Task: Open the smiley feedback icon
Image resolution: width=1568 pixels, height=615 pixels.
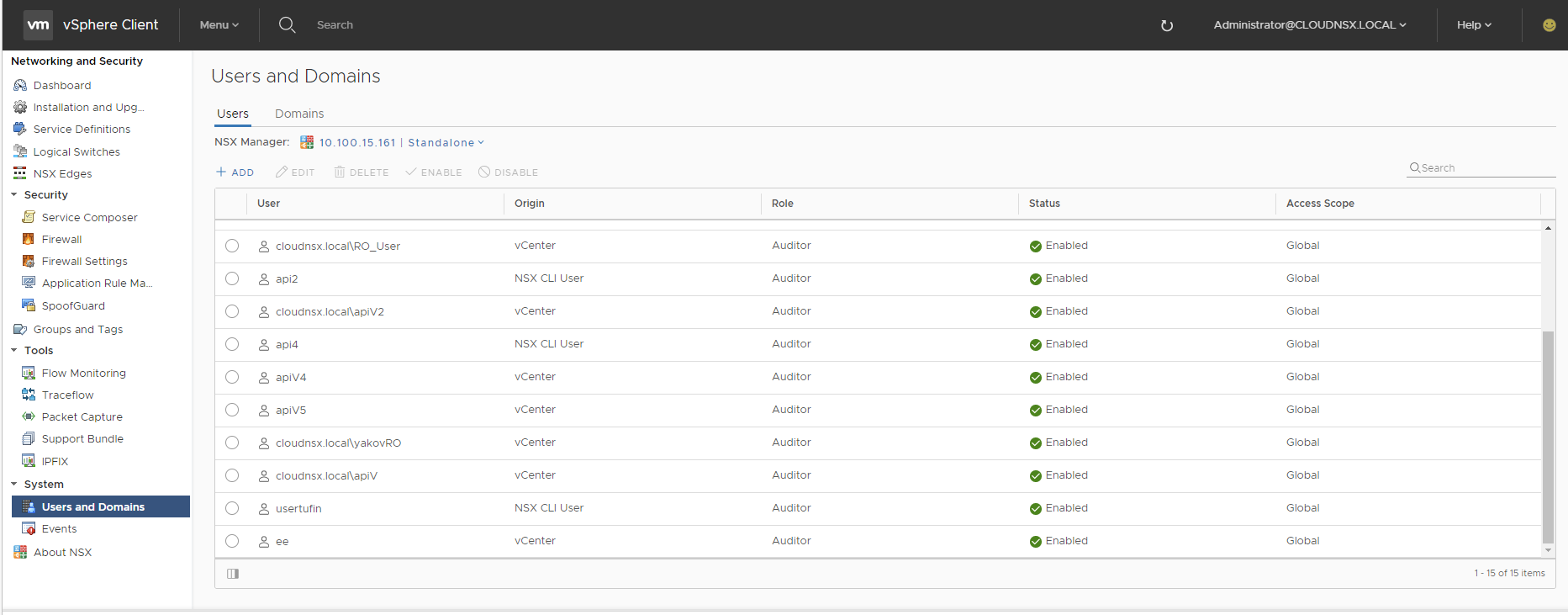Action: [x=1549, y=25]
